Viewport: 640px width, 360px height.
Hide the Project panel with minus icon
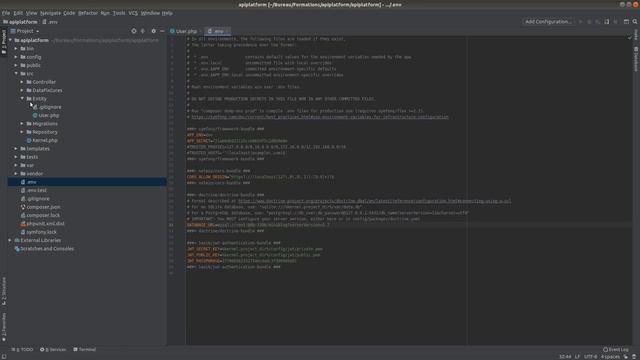coord(162,31)
